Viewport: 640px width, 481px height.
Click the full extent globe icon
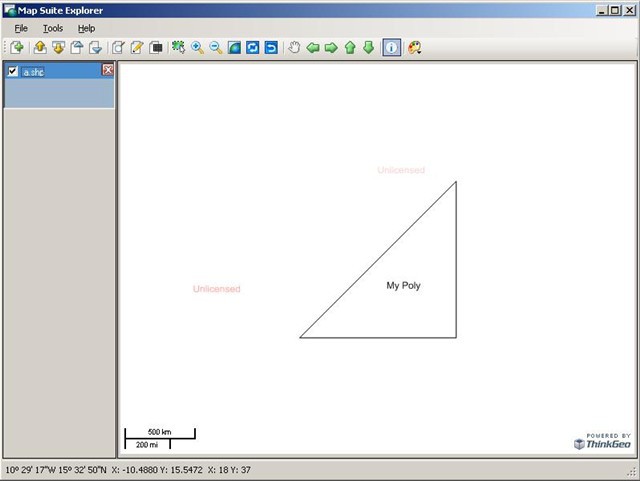point(234,47)
